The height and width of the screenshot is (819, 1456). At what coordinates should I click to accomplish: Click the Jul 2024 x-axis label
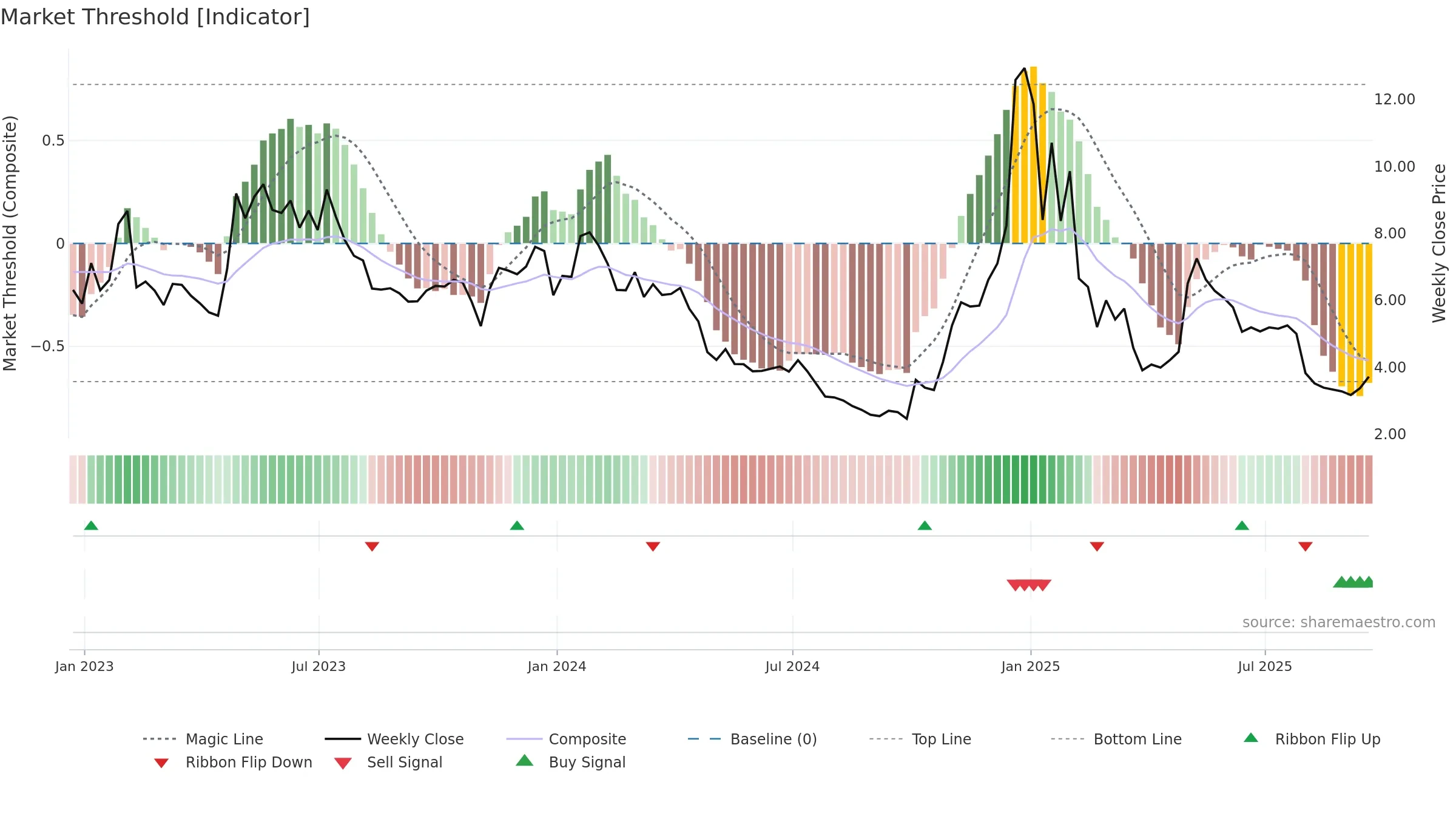792,666
